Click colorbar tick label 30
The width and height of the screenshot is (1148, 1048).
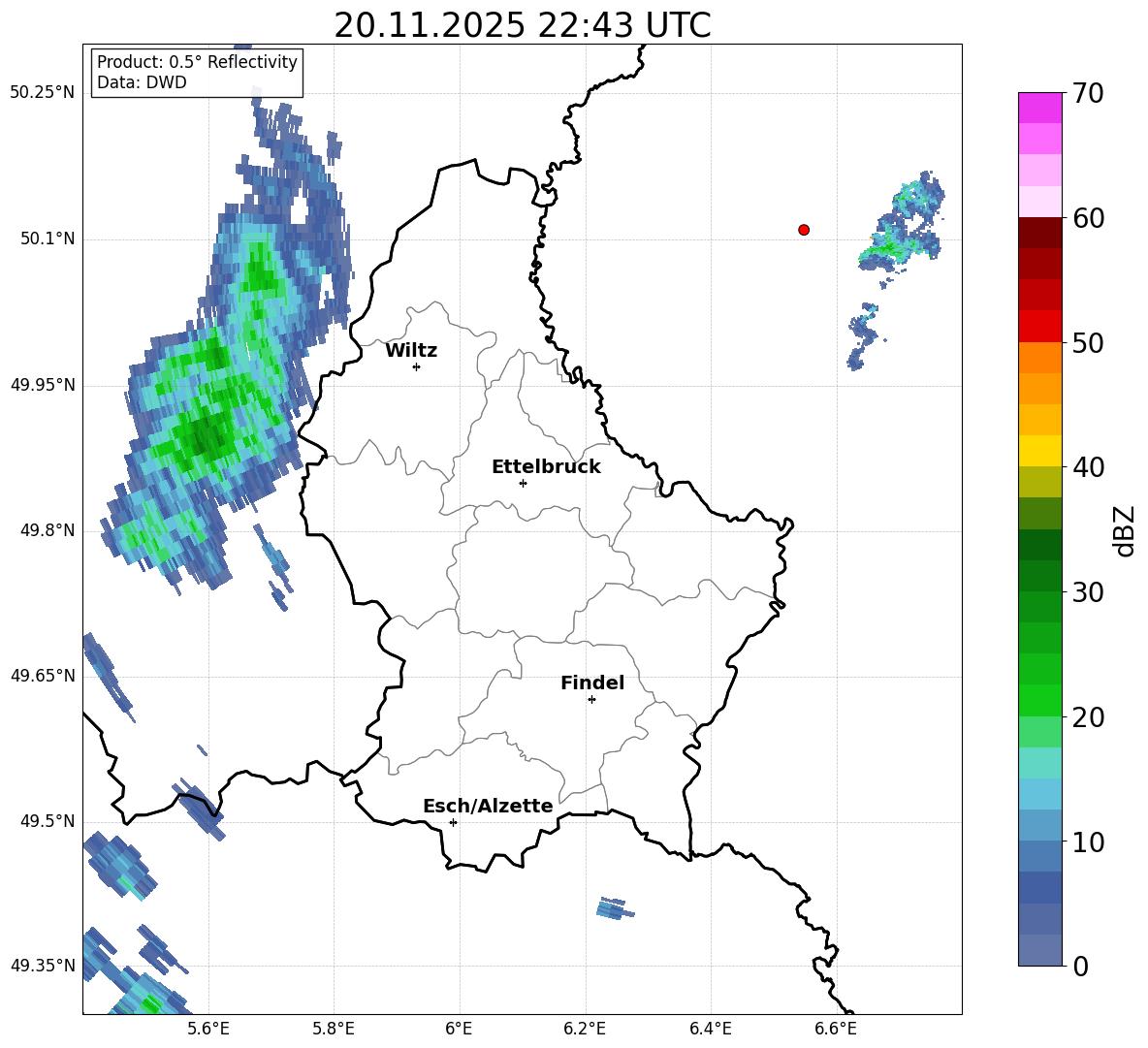coord(1088,592)
